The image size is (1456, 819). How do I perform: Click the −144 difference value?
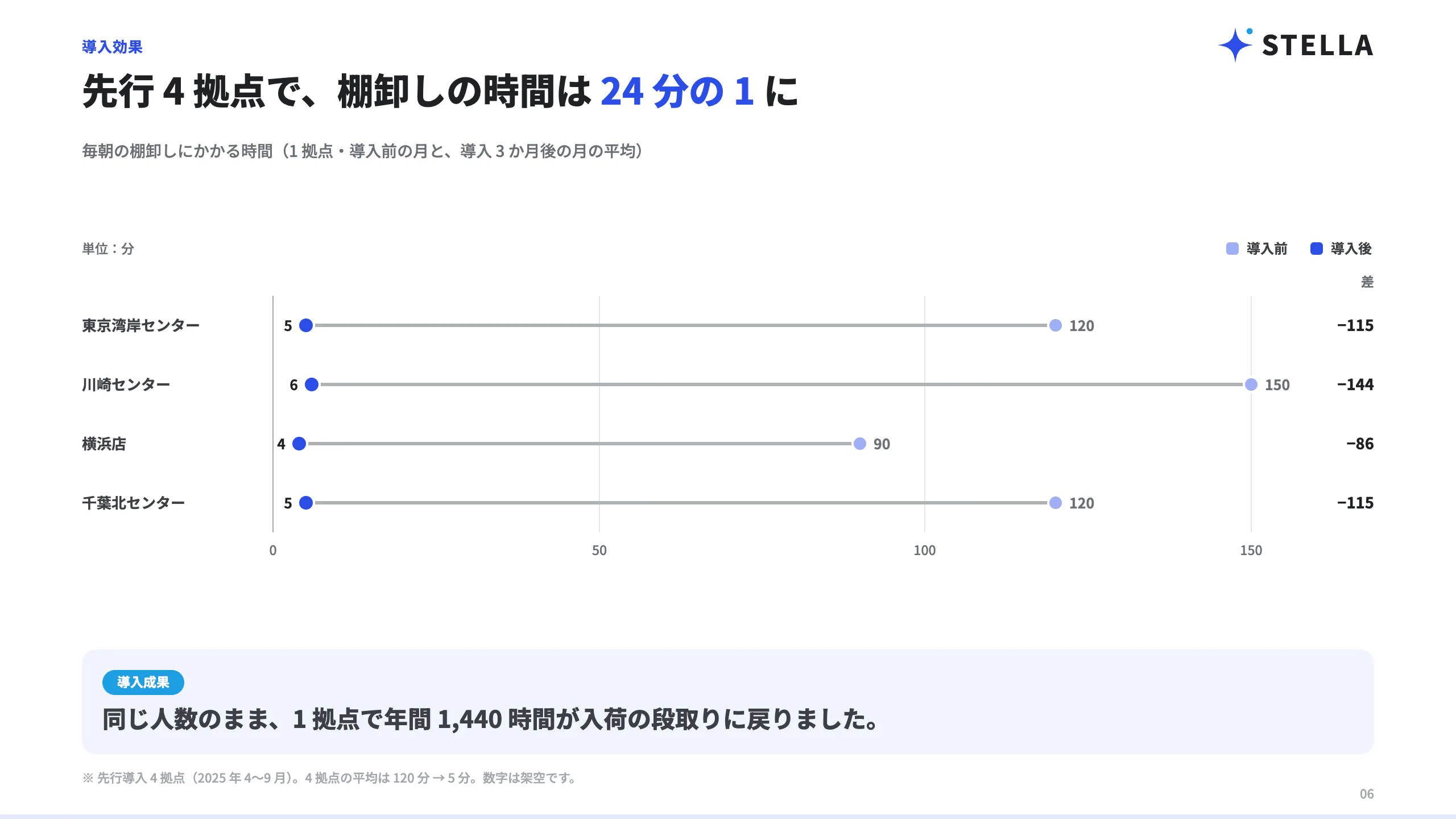click(1355, 384)
